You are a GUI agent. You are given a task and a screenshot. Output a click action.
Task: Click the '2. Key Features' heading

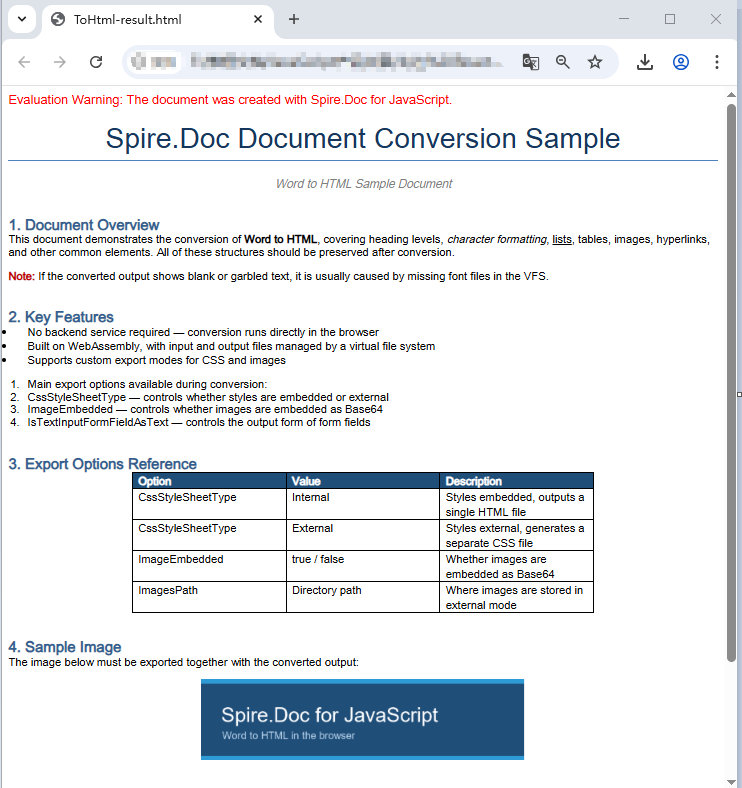(x=61, y=317)
